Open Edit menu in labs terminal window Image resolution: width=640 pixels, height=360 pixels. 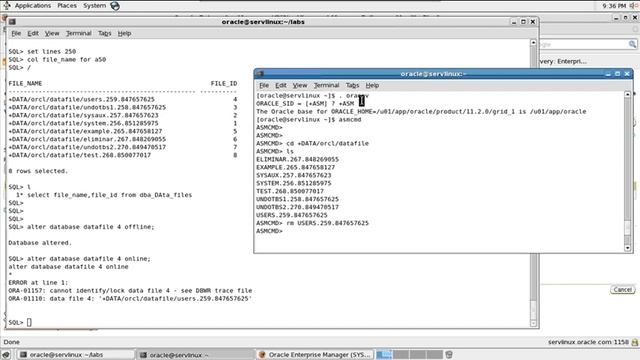[x=33, y=33]
